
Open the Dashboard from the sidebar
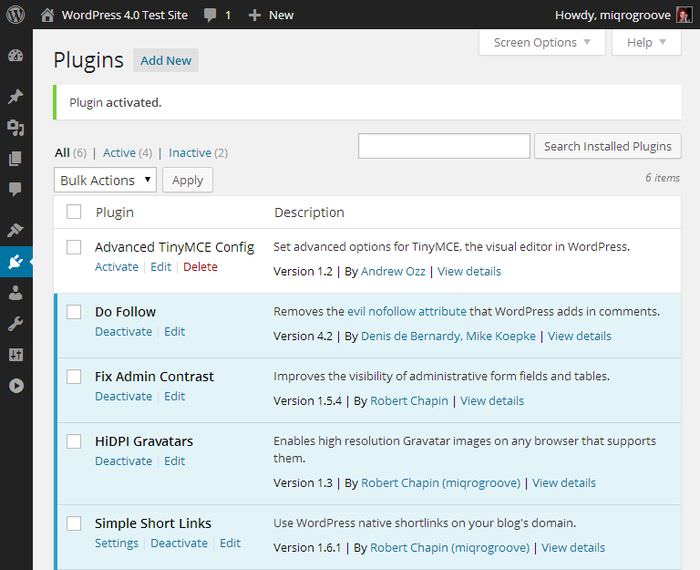tap(16, 56)
